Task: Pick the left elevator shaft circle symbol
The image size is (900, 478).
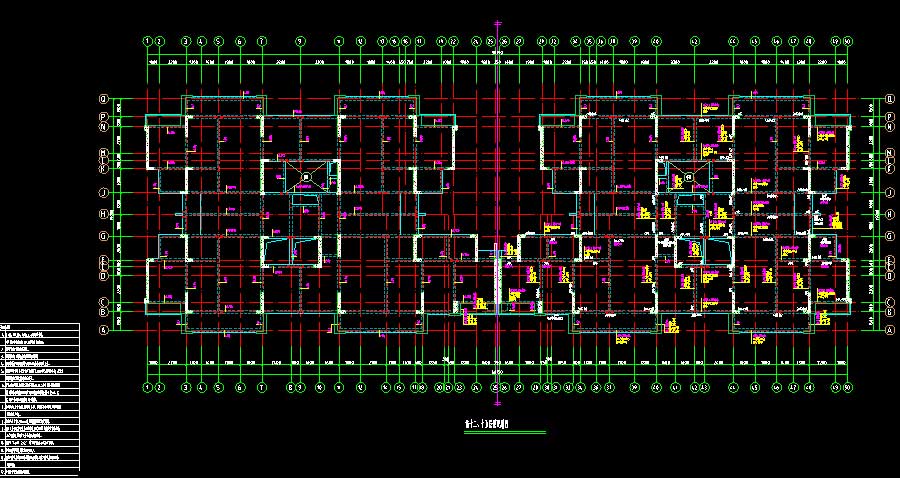Action: (307, 178)
